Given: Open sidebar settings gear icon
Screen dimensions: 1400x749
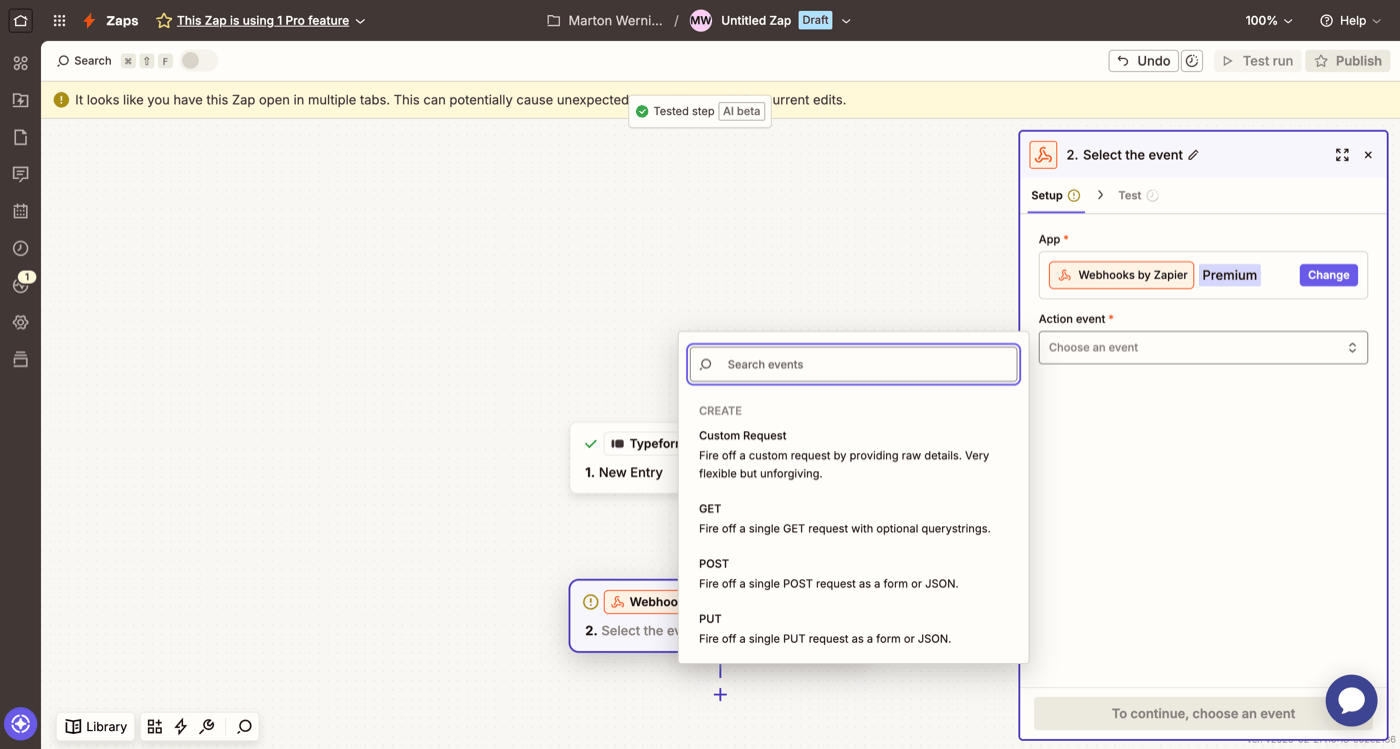Looking at the screenshot, I should click(20, 322).
